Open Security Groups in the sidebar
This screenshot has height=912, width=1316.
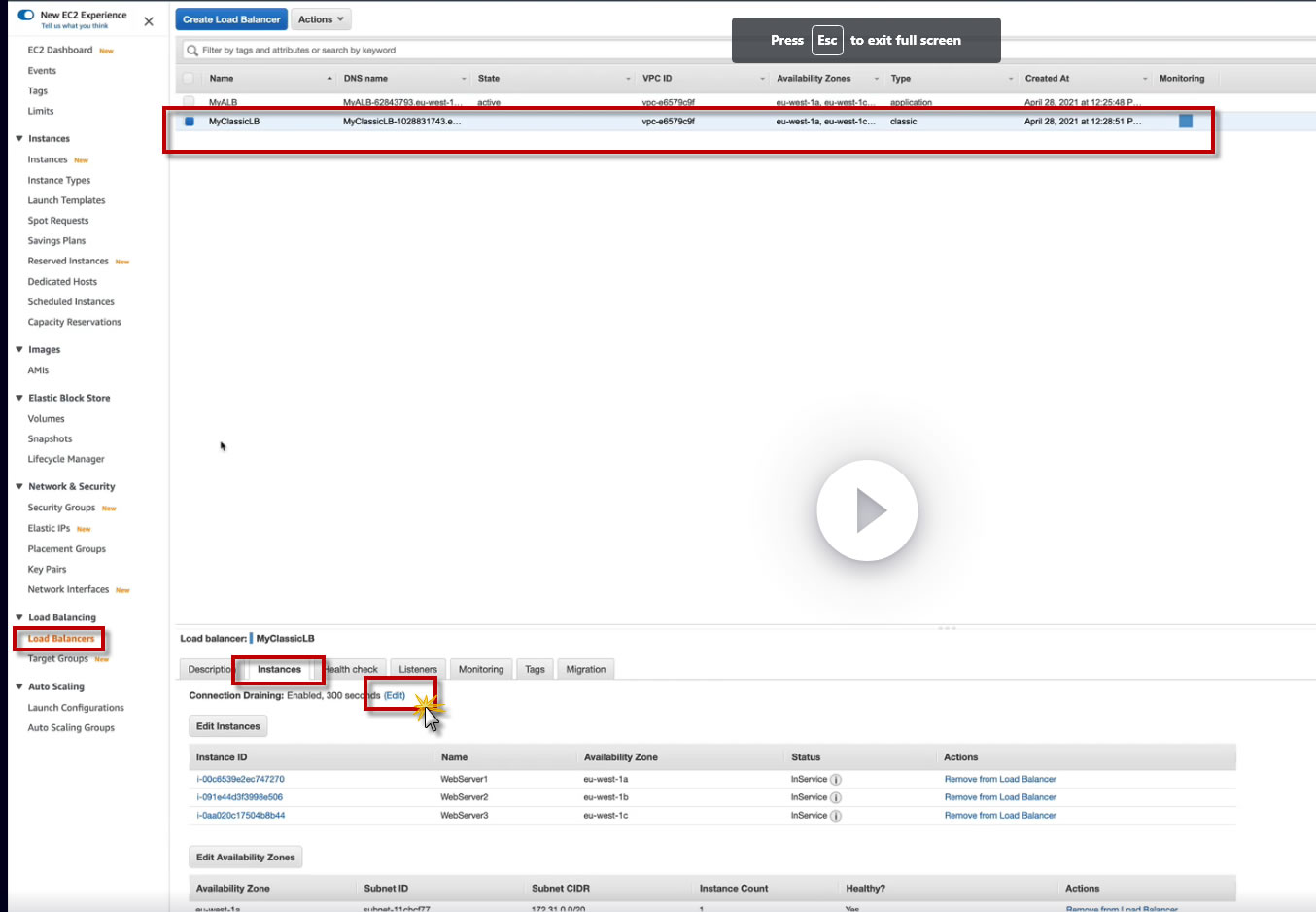(x=61, y=508)
